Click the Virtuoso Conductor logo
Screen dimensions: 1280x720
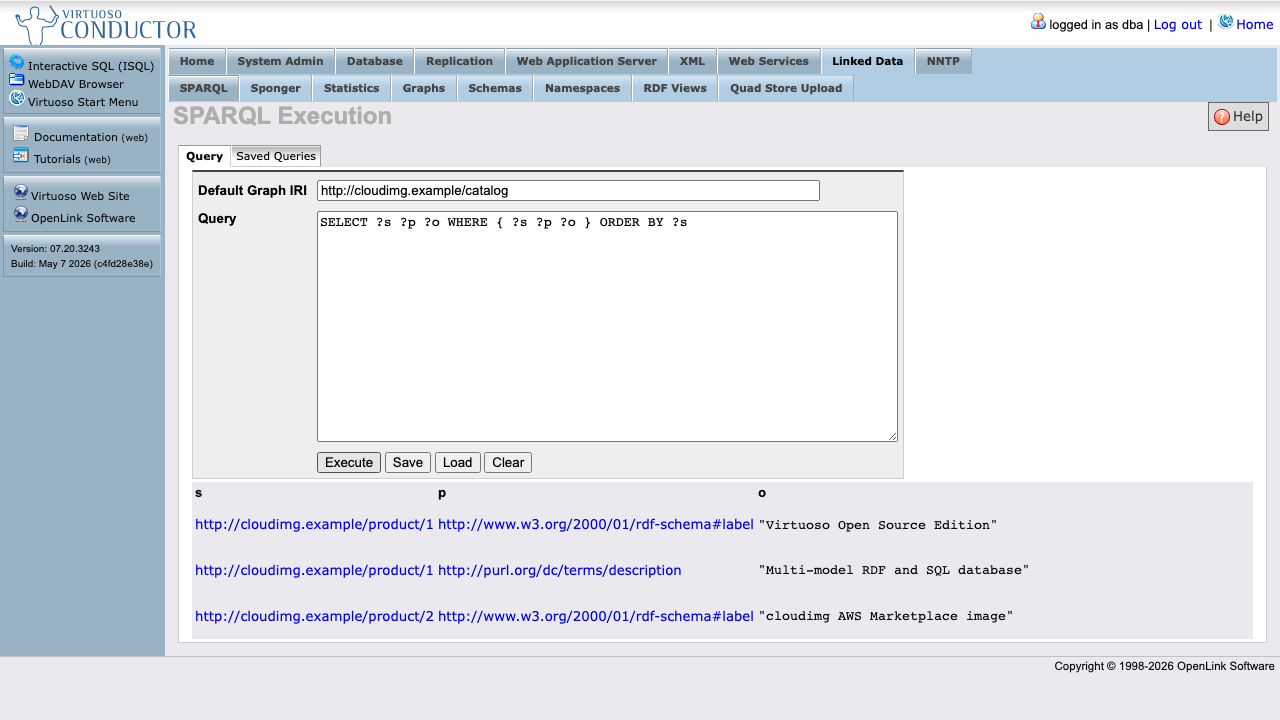click(105, 25)
